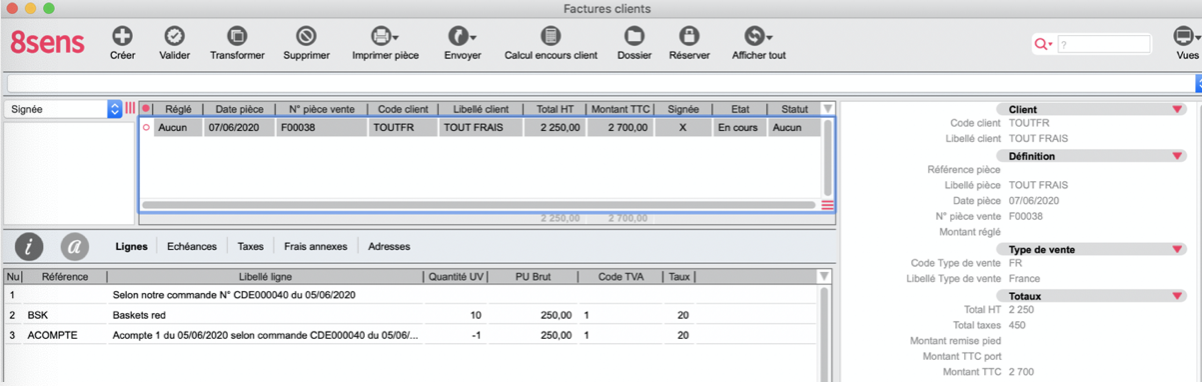Image resolution: width=1202 pixels, height=386 pixels.
Task: Click the Supprimer toolbar icon
Action: tap(306, 36)
